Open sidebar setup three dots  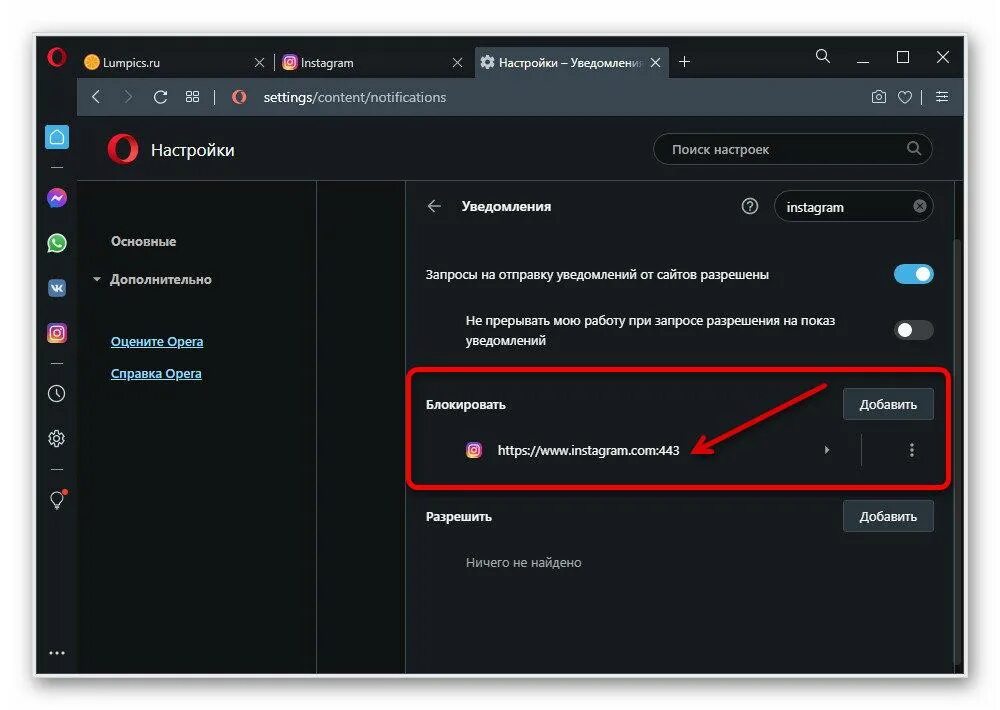pos(57,653)
